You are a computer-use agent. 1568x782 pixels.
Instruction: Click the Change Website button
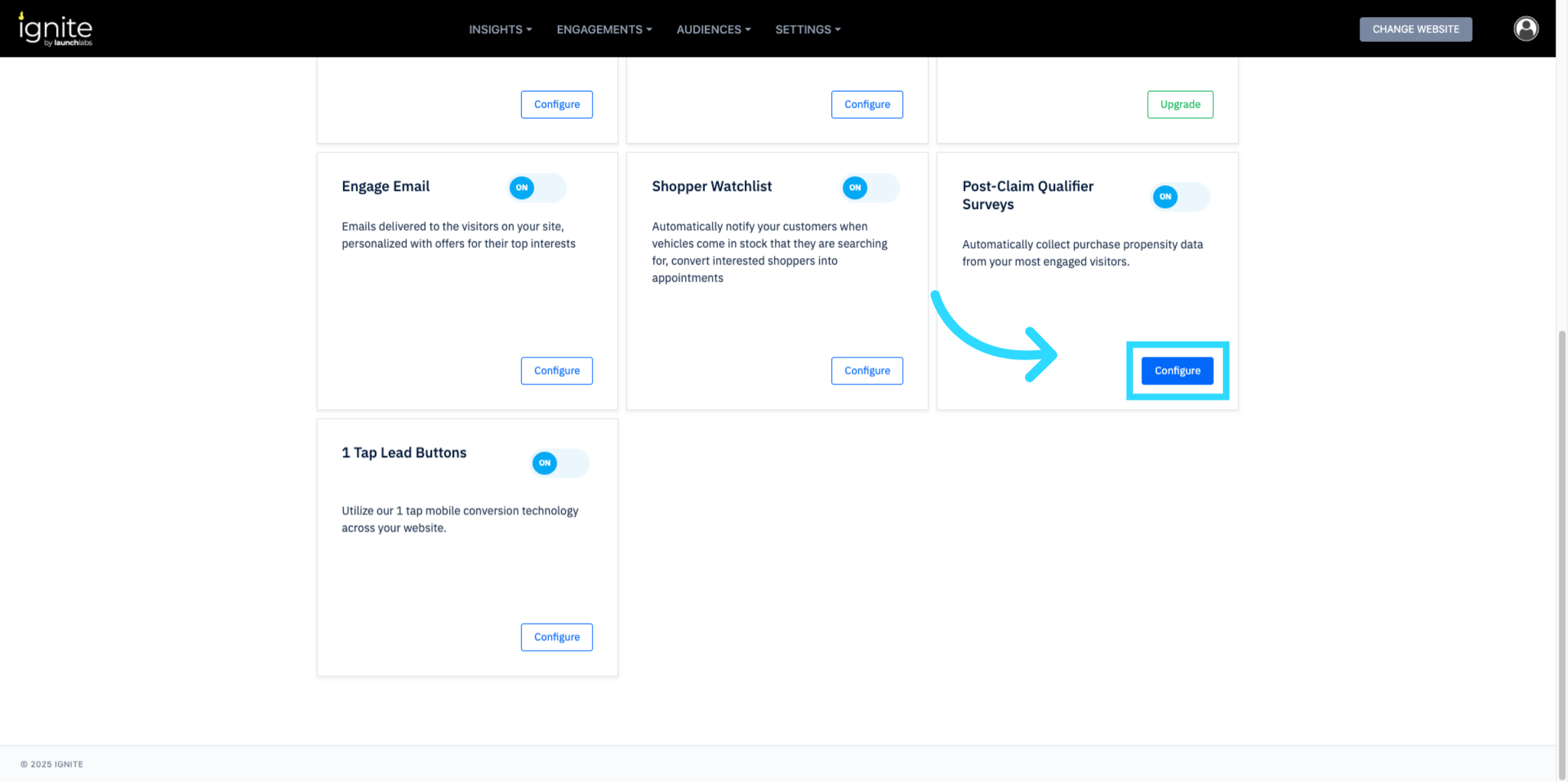(x=1415, y=29)
